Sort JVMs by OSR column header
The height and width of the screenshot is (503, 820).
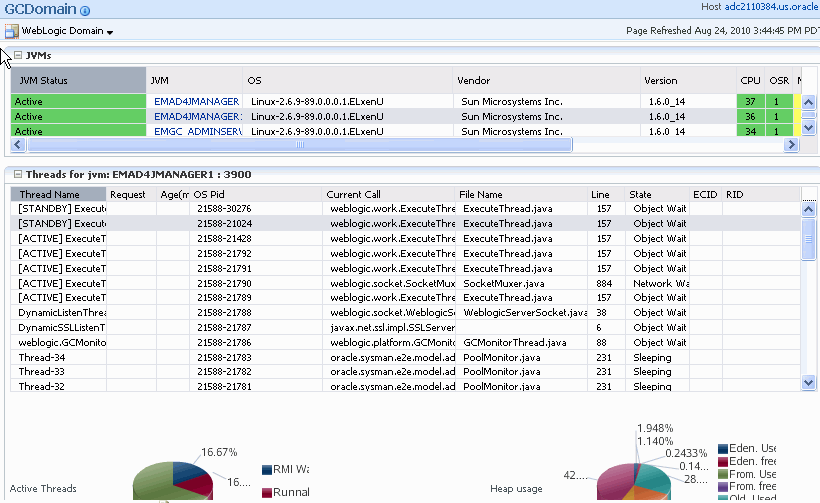(779, 81)
